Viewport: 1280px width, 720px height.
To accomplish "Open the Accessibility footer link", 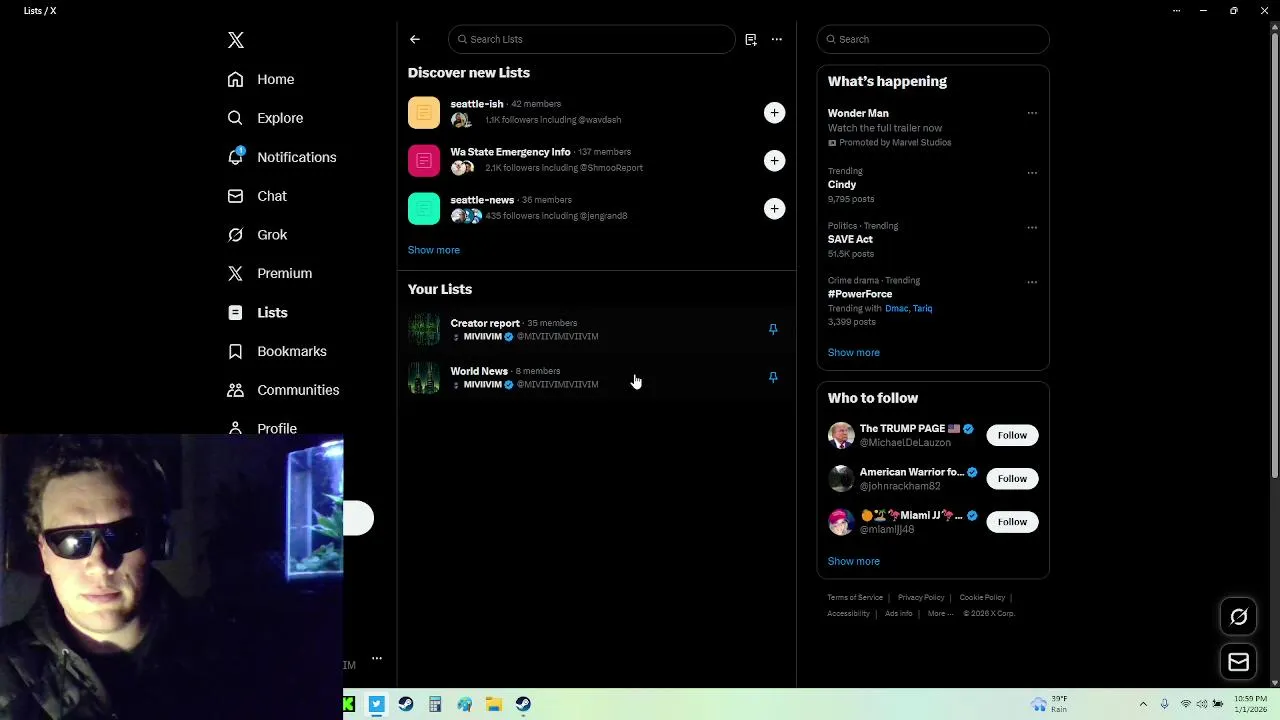I will (x=848, y=613).
